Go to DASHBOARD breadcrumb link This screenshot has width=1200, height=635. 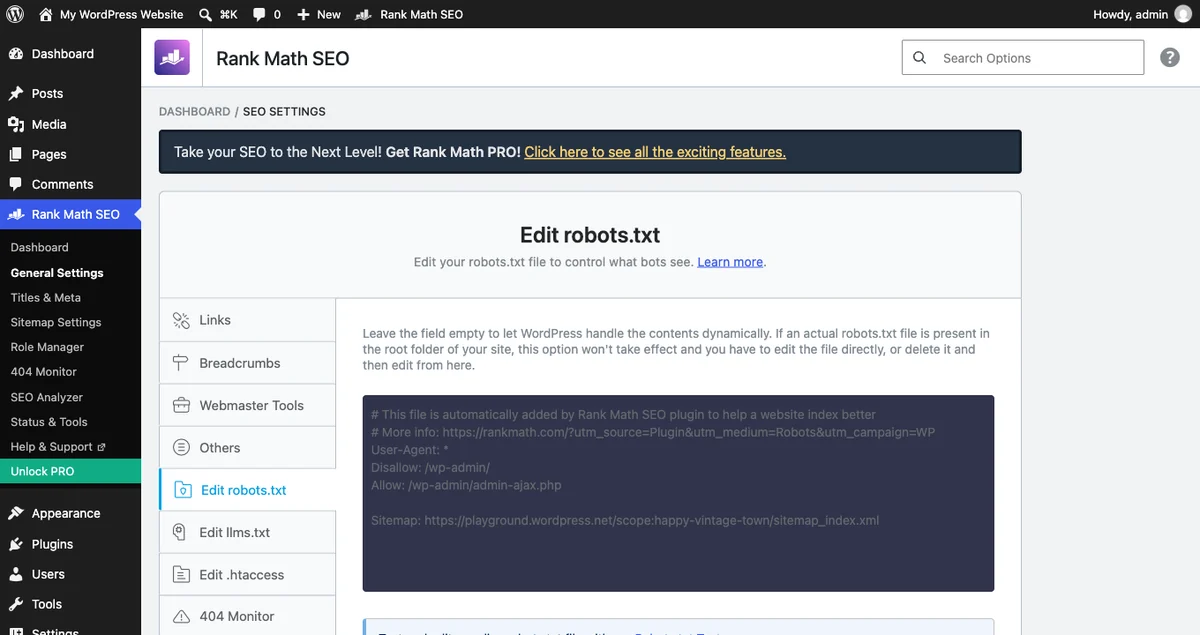pyautogui.click(x=194, y=111)
